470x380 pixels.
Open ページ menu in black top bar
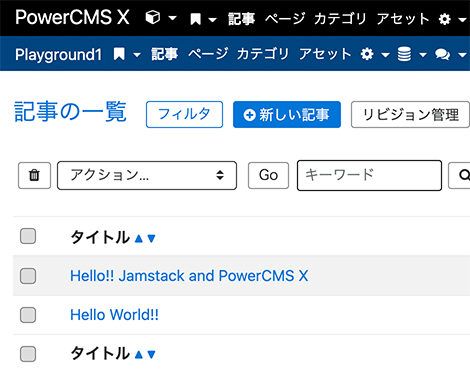[285, 18]
